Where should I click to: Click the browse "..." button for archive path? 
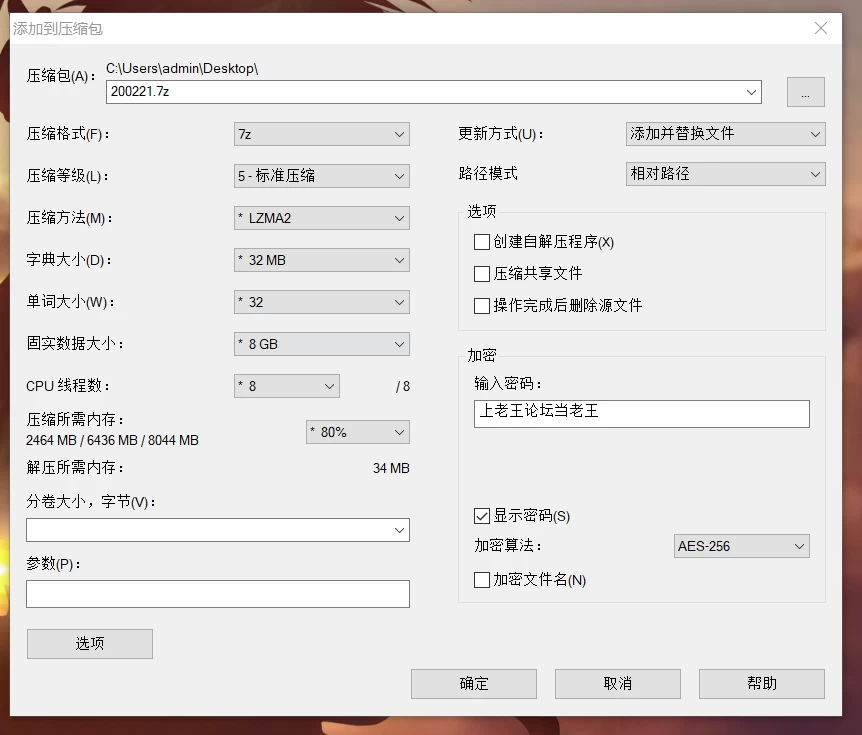tap(805, 92)
